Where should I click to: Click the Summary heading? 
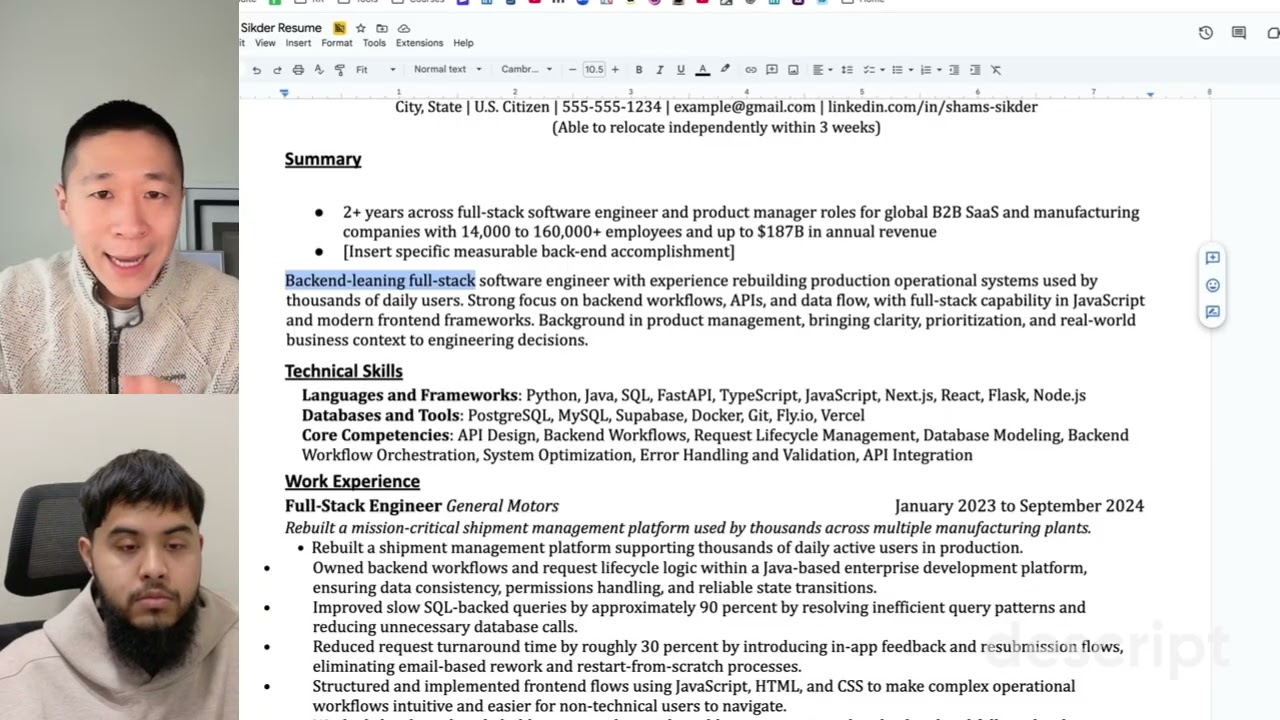tap(323, 159)
